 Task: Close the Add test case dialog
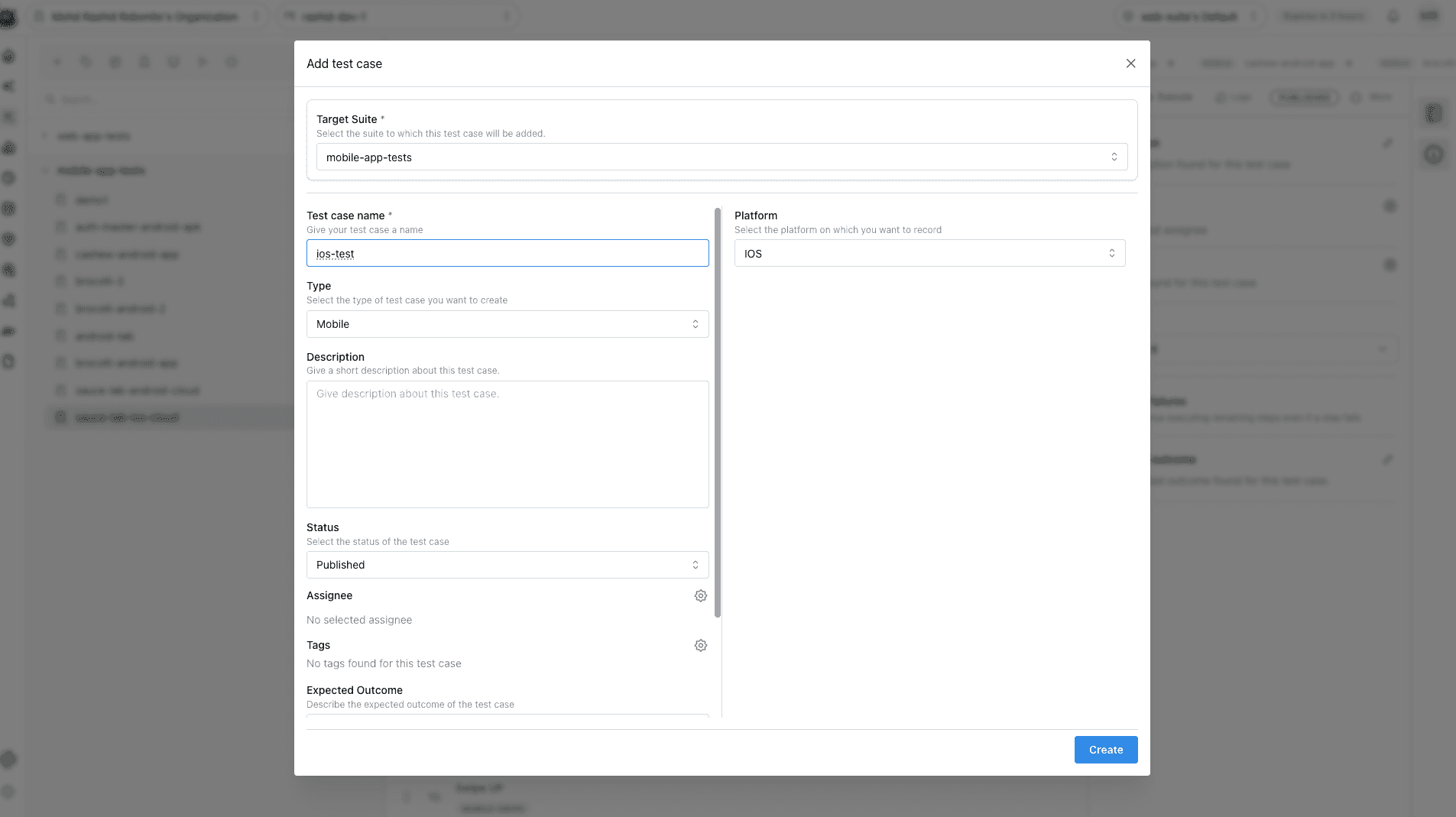coord(1130,63)
